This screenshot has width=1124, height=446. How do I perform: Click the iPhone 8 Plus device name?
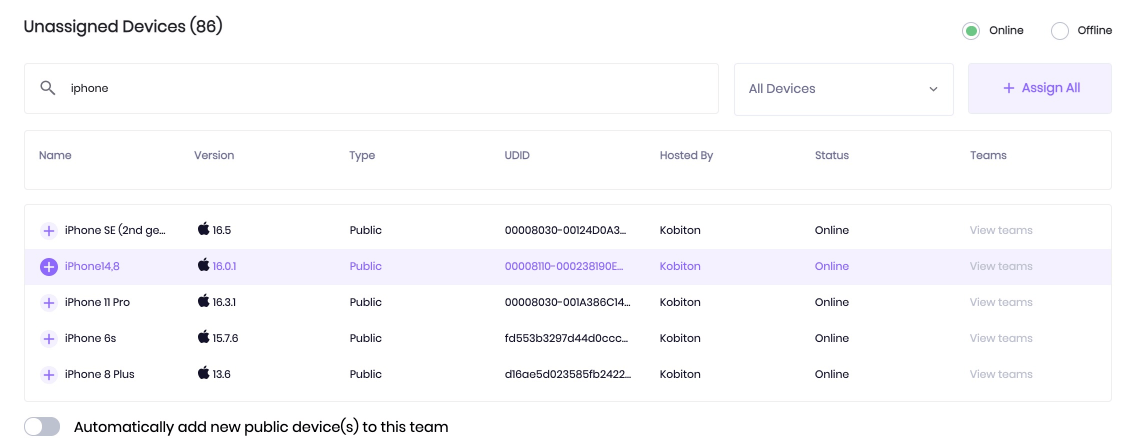click(100, 374)
